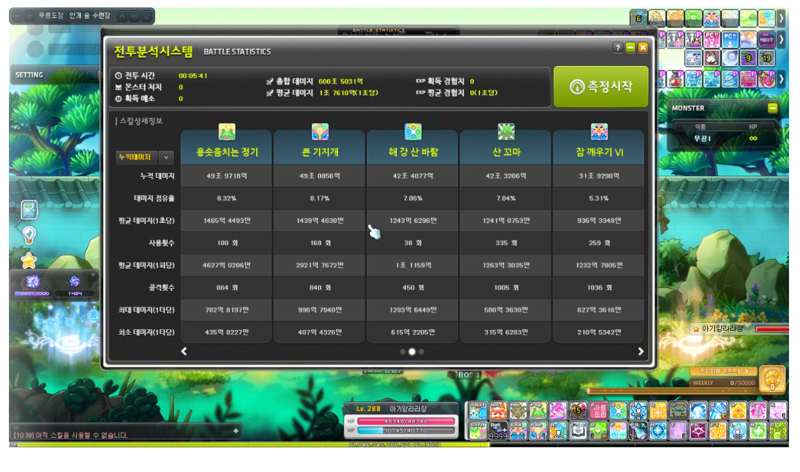Expand the first buff row chevron
Image resolution: width=800 pixels, height=472 pixels.
(781, 18)
